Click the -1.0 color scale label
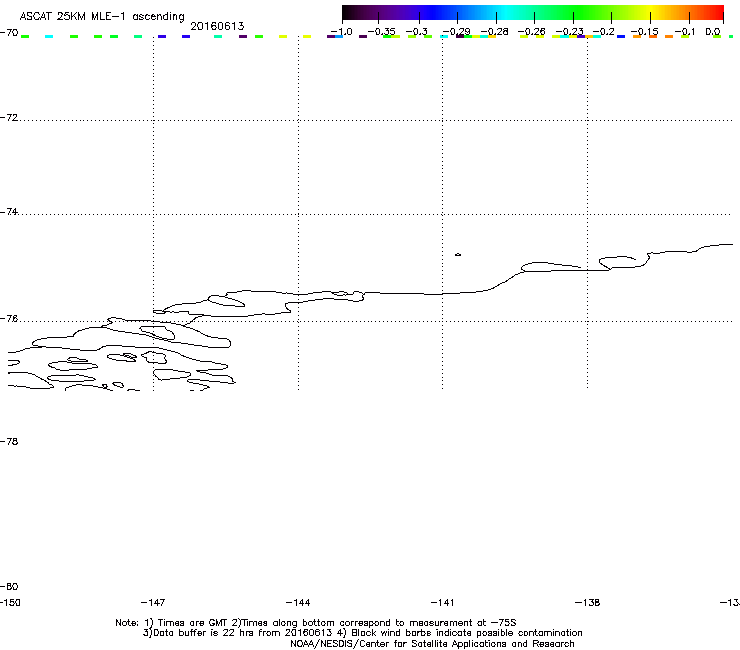Image resolution: width=740 pixels, height=650 pixels. coord(341,32)
